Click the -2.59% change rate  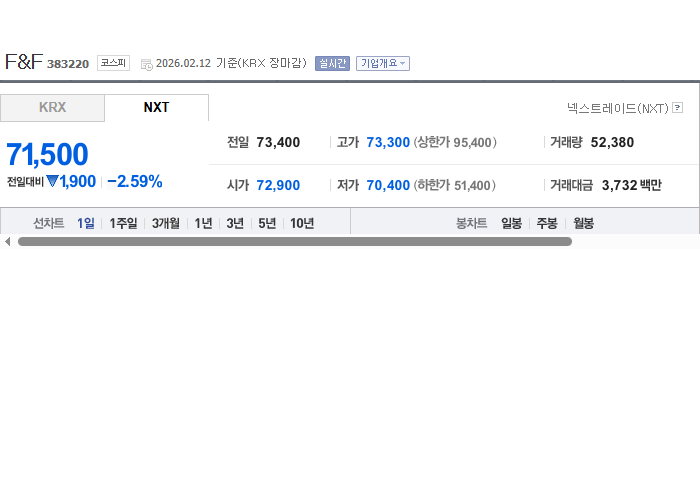(x=134, y=182)
